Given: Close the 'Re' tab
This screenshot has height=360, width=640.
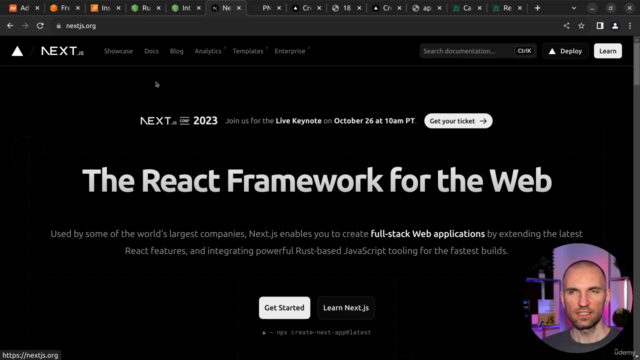Looking at the screenshot, I should pyautogui.click(x=520, y=8).
